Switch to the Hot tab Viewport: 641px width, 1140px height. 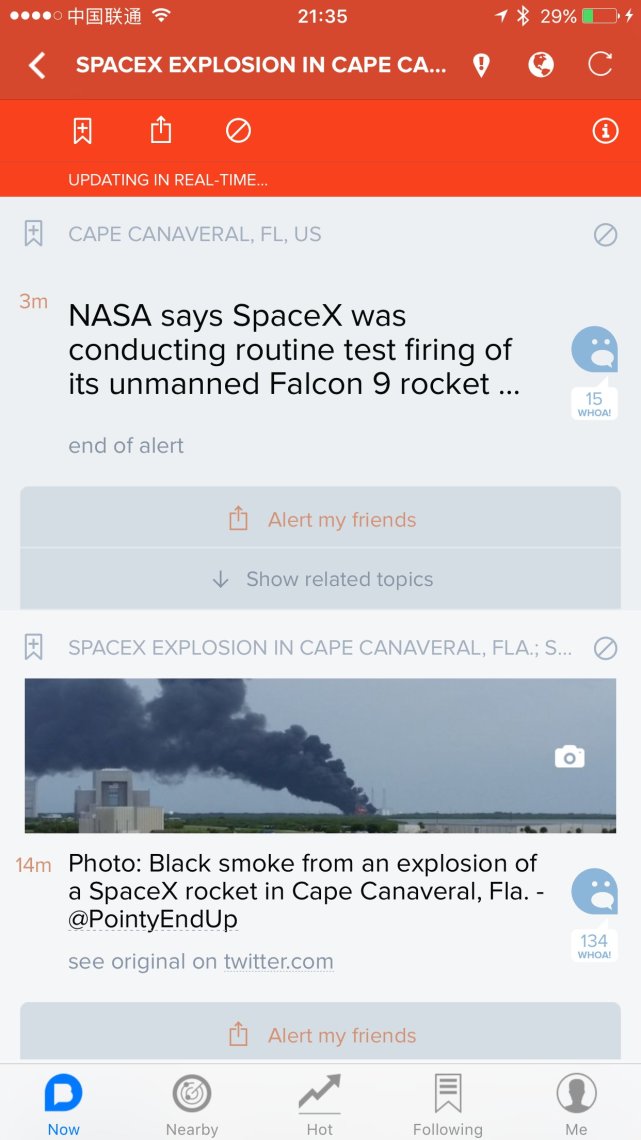(x=320, y=1103)
